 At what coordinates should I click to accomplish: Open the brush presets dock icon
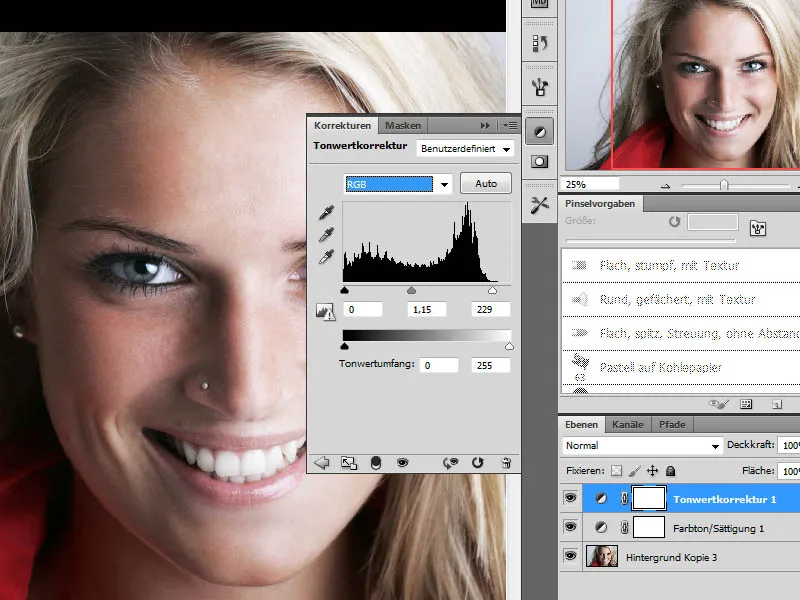click(x=539, y=87)
